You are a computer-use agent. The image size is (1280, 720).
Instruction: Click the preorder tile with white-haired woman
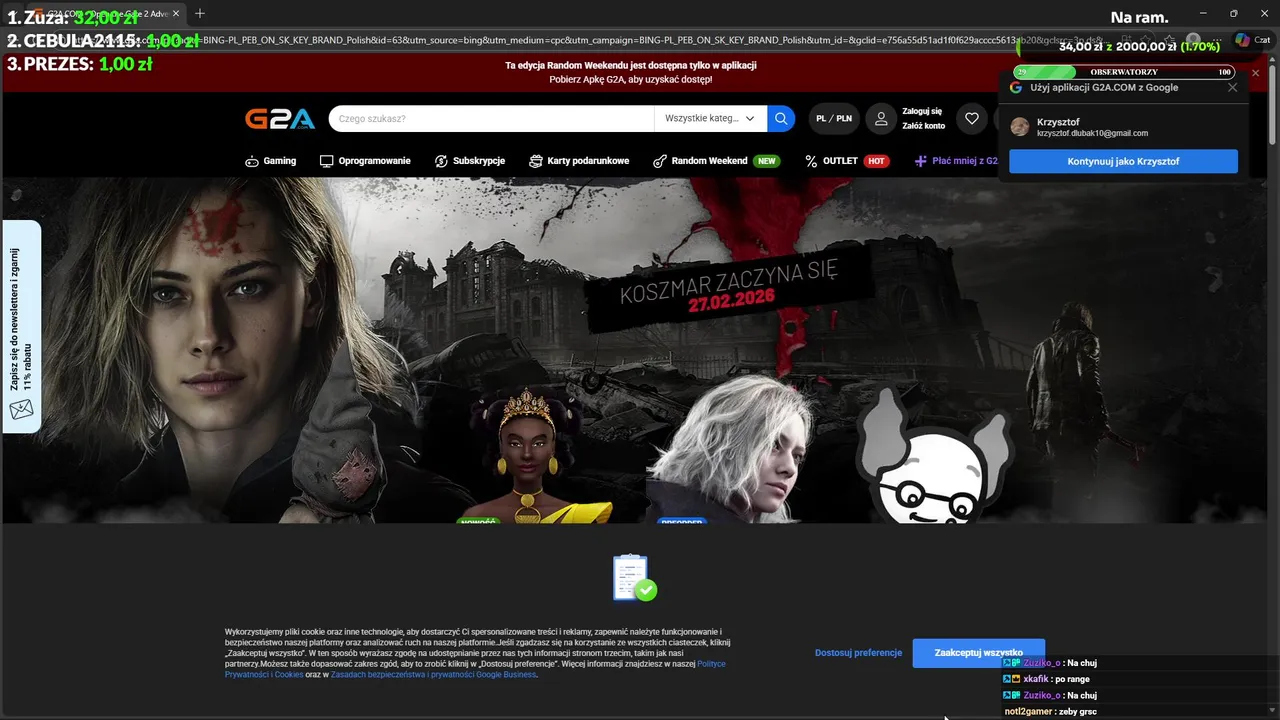pos(730,450)
